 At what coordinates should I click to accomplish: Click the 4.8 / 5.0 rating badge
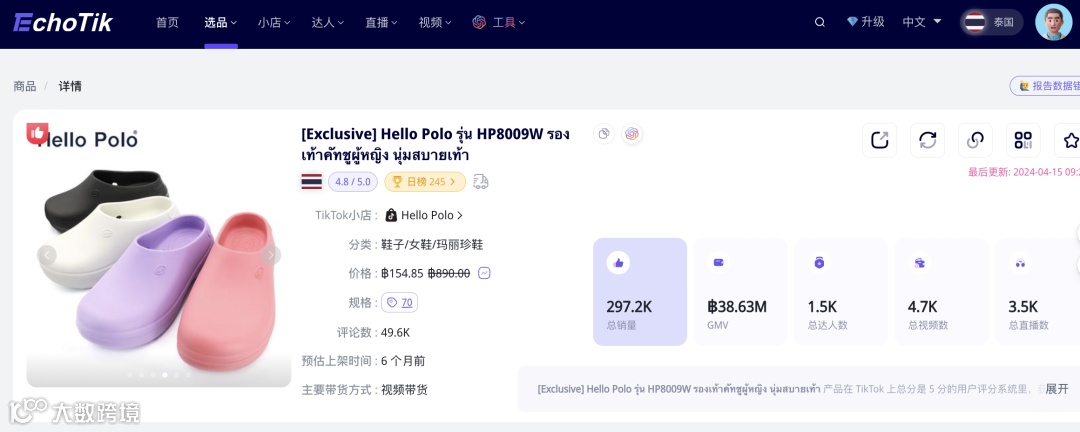[x=353, y=182]
